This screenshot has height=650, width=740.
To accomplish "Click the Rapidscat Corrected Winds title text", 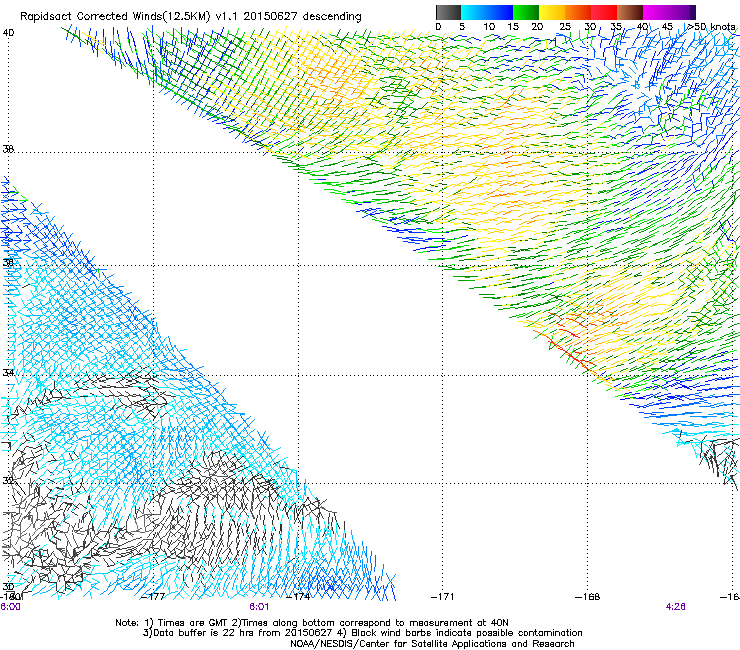I will point(191,17).
